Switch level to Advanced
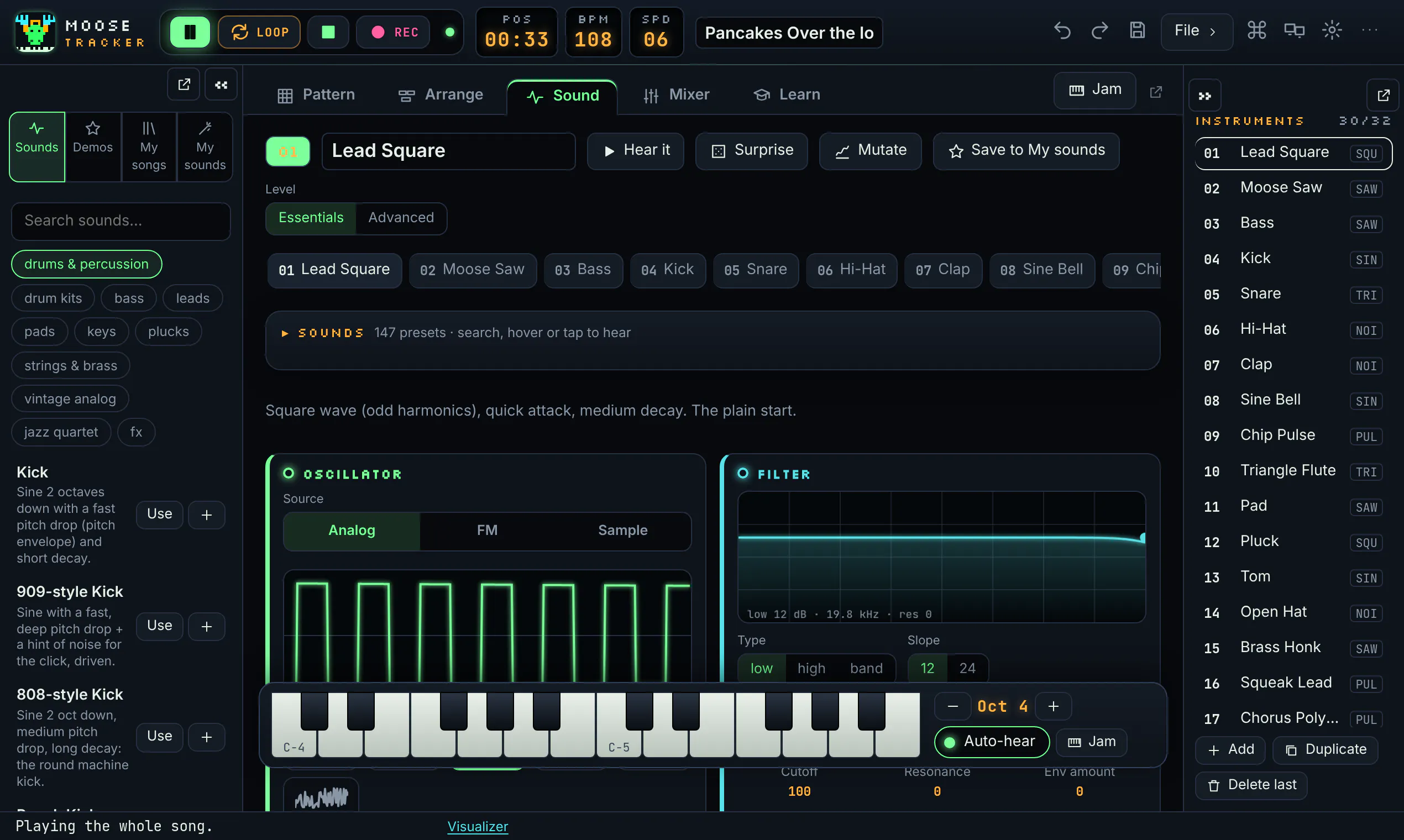The image size is (1404, 840). (x=401, y=218)
